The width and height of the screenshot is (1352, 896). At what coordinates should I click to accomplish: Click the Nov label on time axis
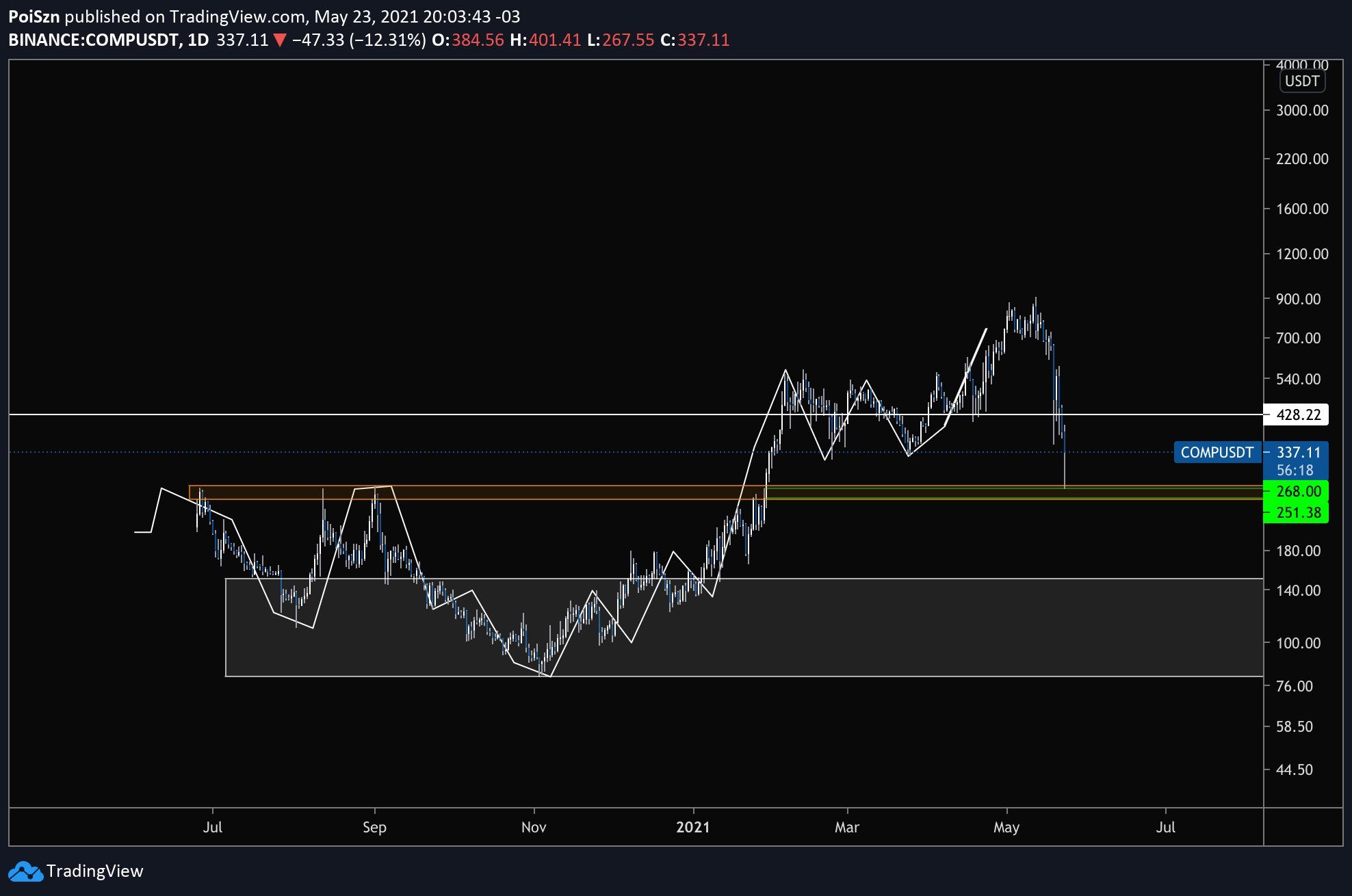pyautogui.click(x=533, y=827)
